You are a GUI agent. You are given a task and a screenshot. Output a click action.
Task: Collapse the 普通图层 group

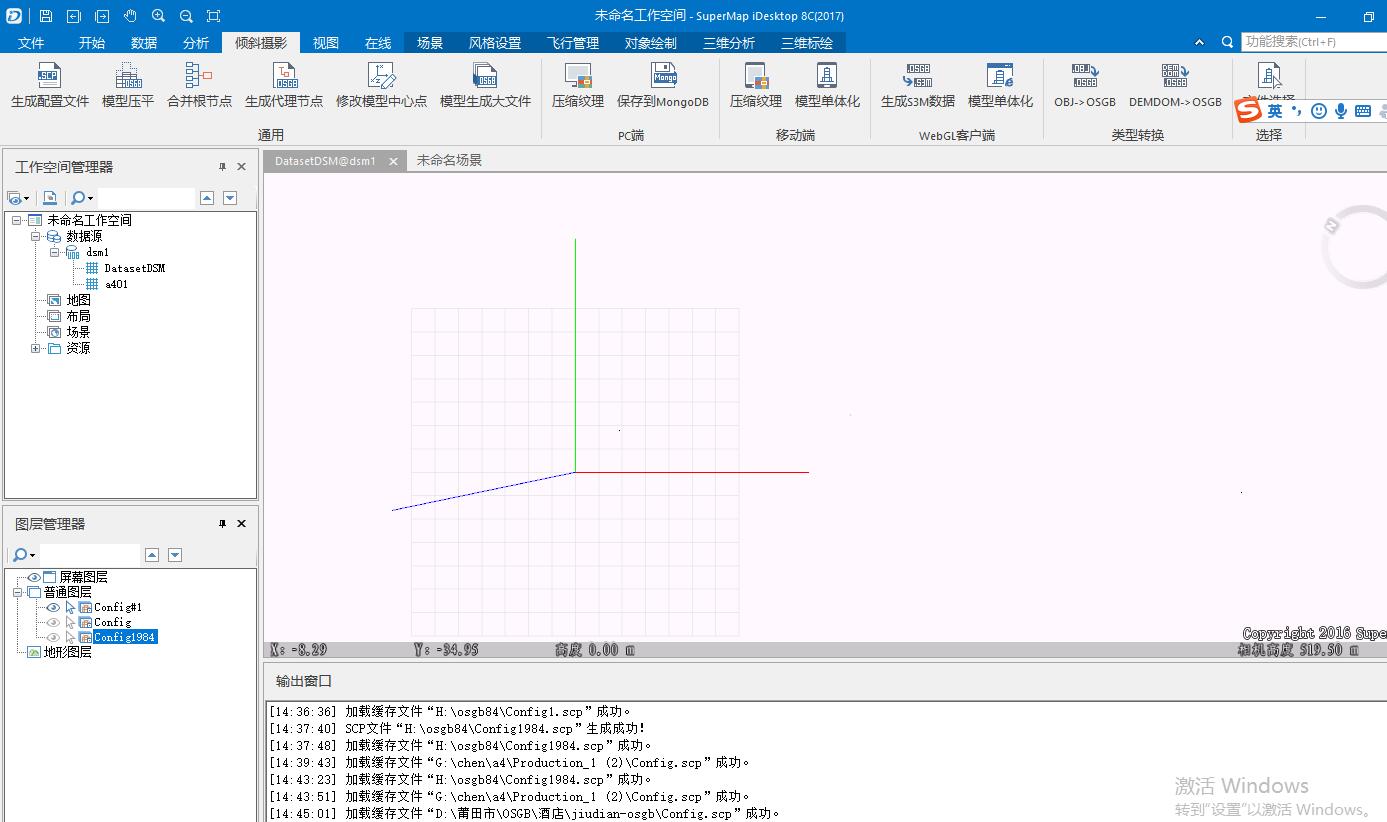click(18, 592)
